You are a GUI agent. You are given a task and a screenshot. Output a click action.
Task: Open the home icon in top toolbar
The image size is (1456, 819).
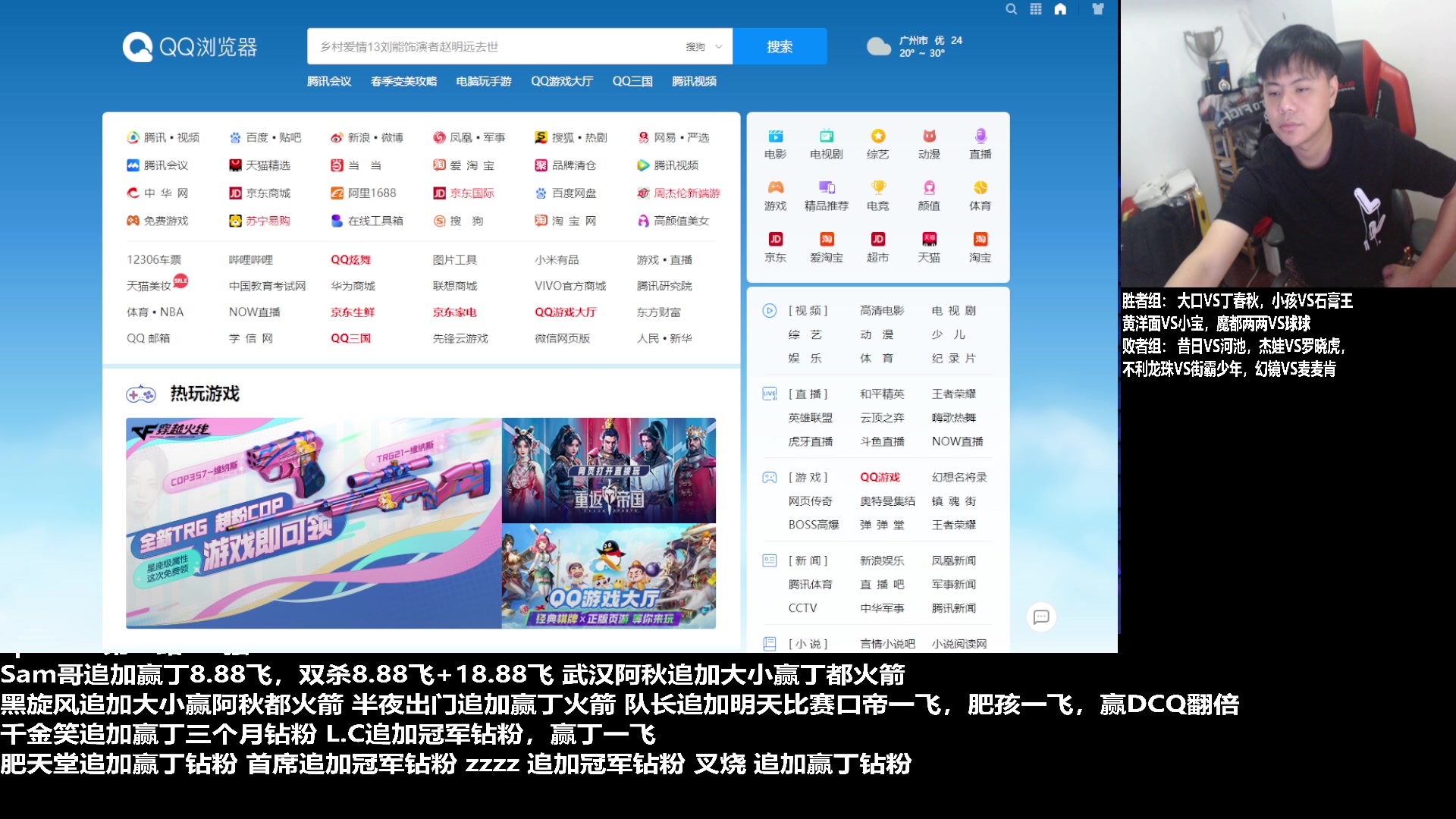(1060, 9)
